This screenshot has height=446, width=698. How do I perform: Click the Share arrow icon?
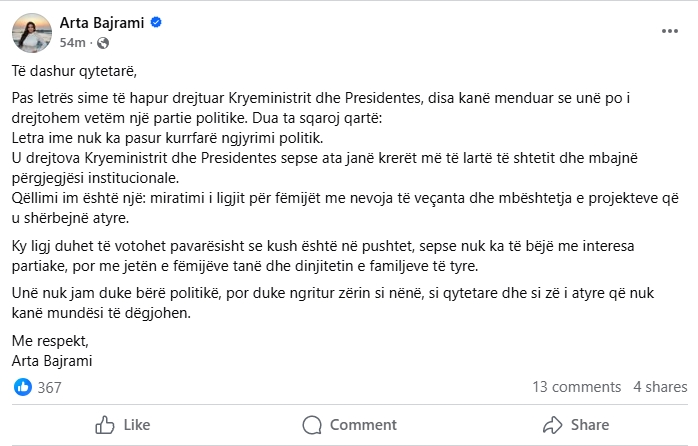553,425
